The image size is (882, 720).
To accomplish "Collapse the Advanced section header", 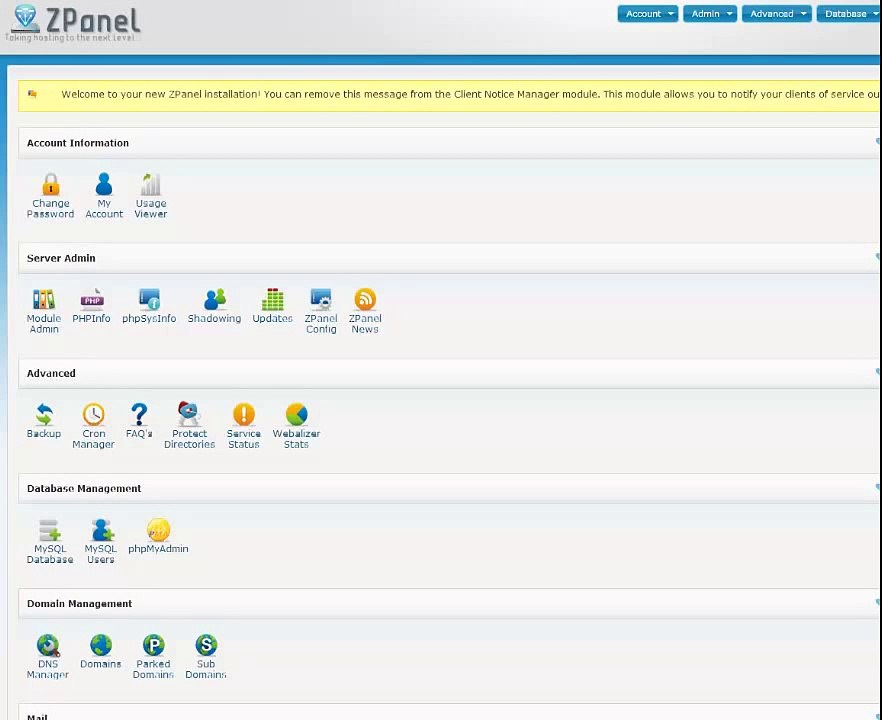I will pos(878,372).
